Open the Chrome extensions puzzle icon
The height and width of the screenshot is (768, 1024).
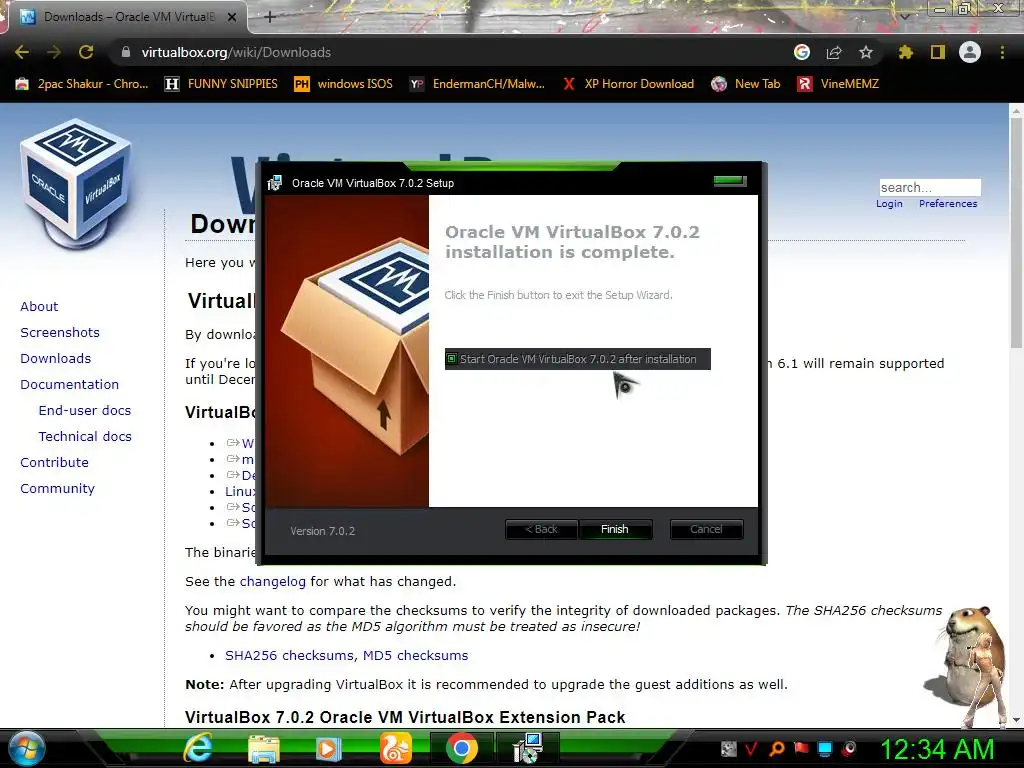pos(906,52)
